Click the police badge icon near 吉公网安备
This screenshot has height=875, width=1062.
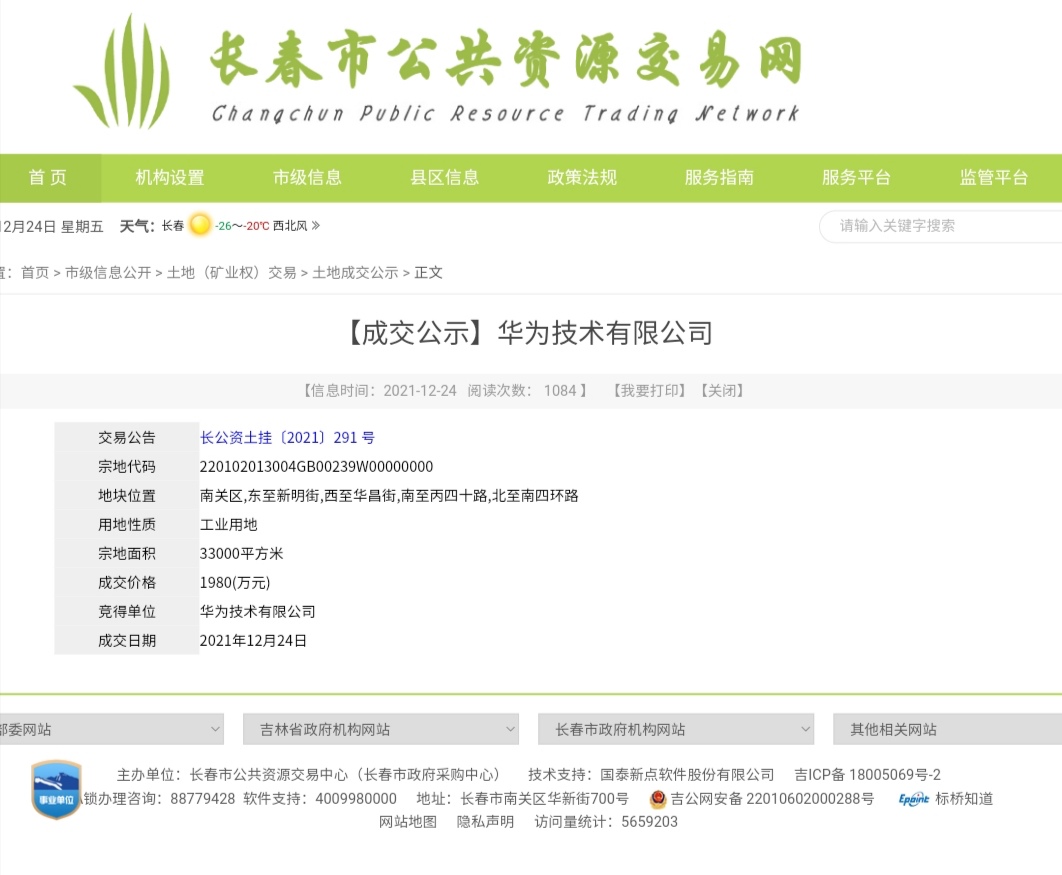(658, 799)
